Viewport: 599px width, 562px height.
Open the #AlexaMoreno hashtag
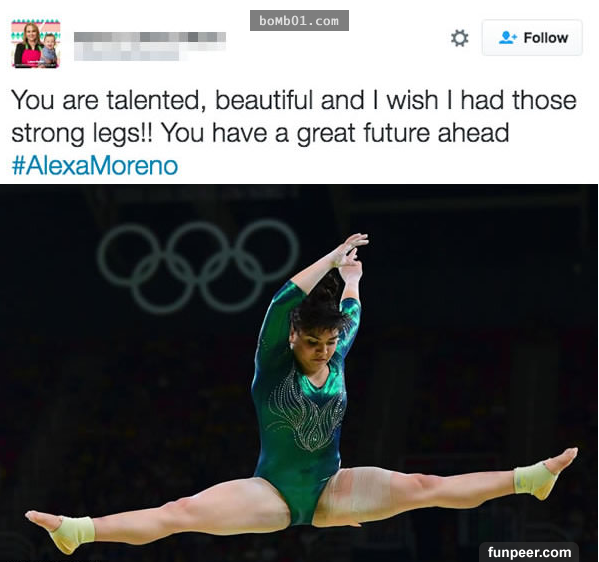(95, 165)
